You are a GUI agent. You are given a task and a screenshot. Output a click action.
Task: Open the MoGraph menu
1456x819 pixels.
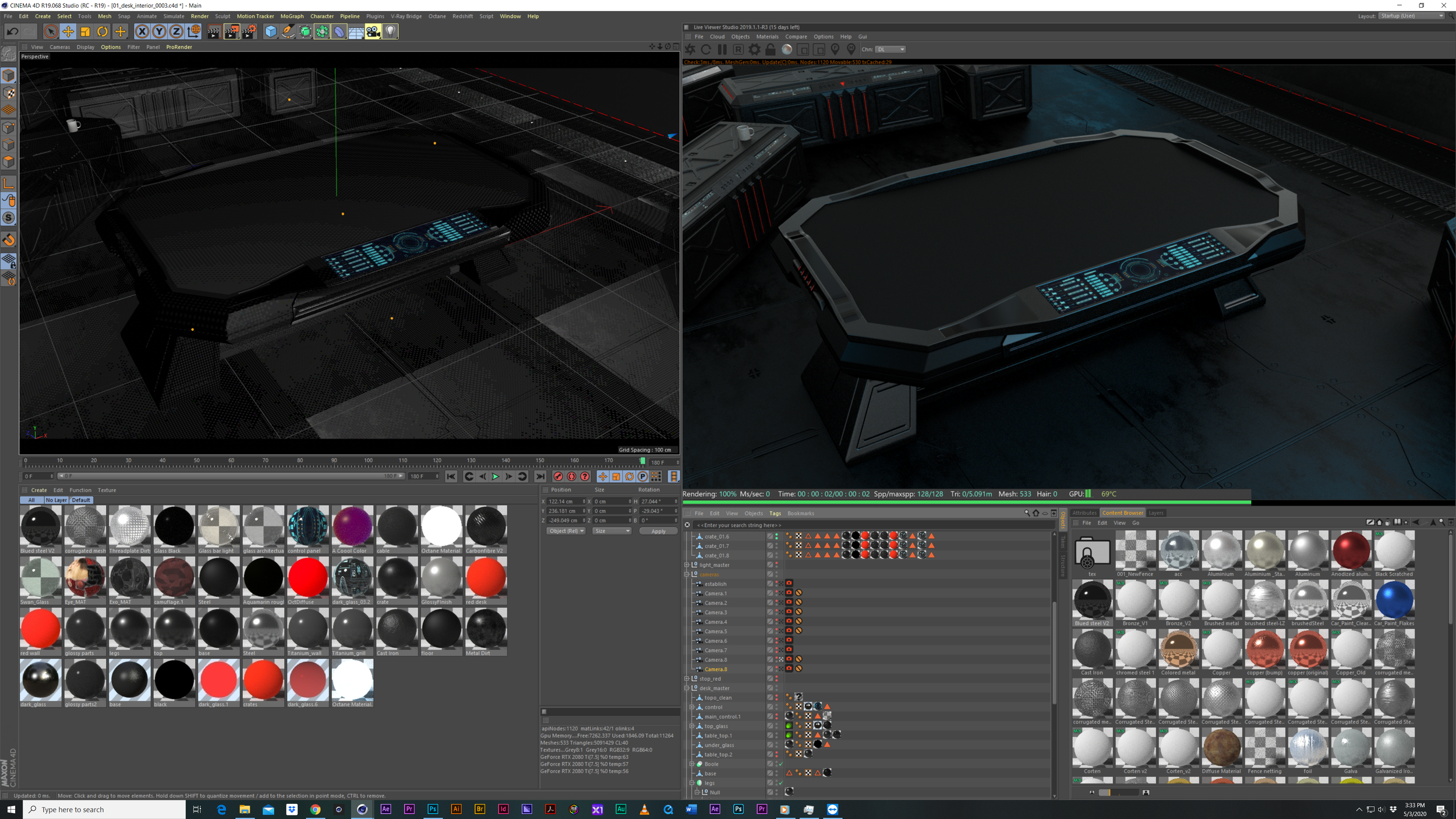coord(292,16)
